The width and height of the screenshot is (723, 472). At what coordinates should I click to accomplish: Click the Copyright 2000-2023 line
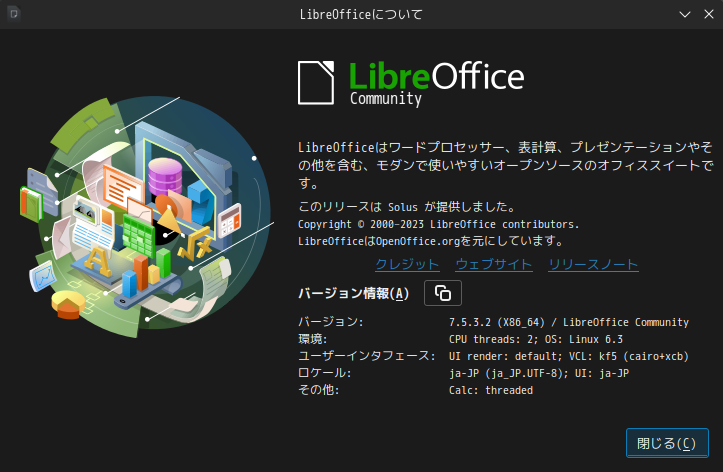tap(438, 224)
